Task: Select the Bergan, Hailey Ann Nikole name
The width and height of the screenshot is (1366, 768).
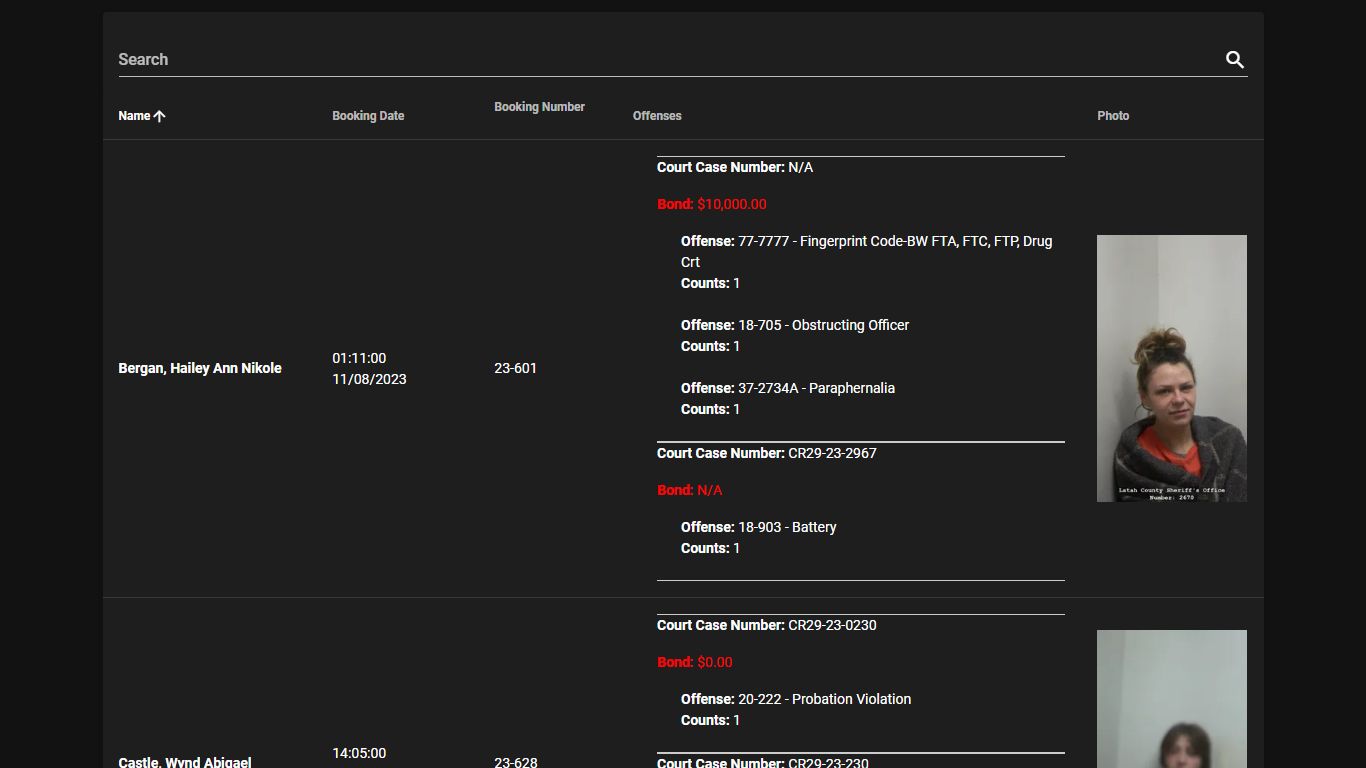Action: 200,368
